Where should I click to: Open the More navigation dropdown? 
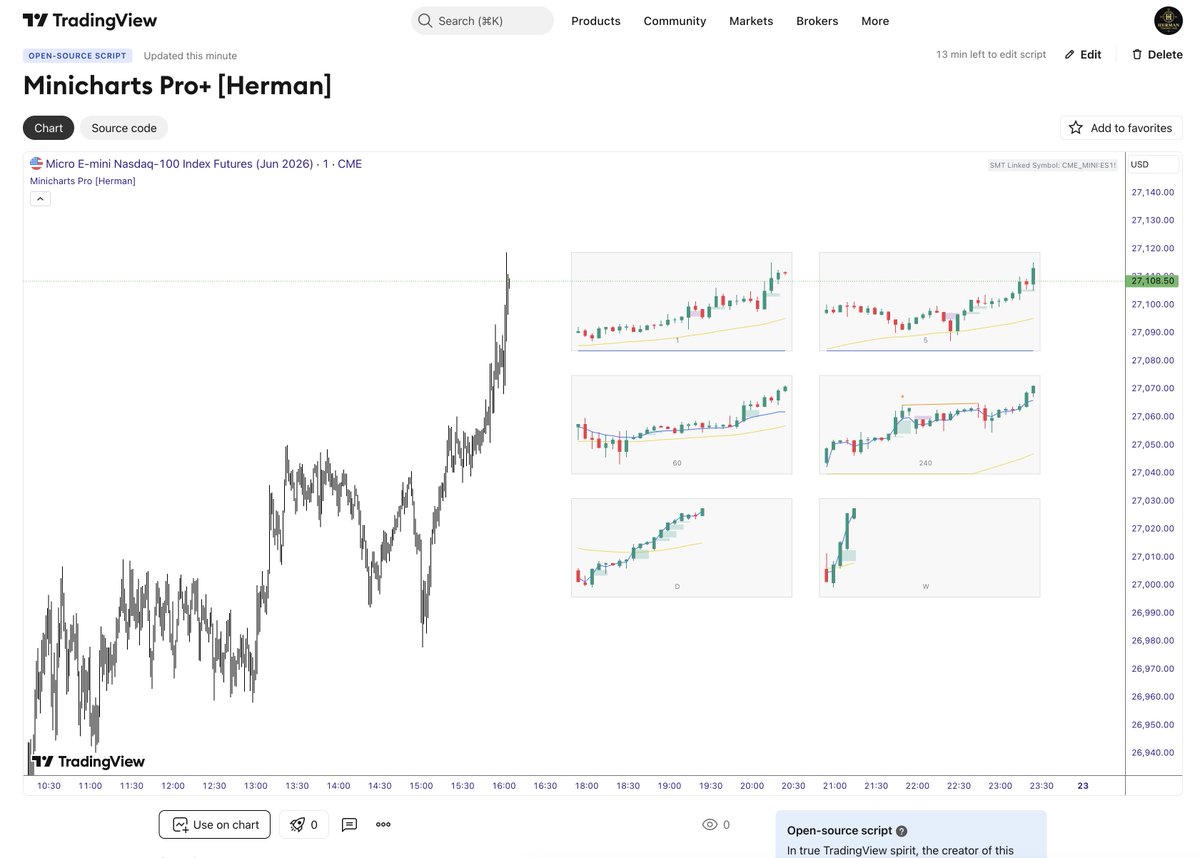tap(875, 20)
